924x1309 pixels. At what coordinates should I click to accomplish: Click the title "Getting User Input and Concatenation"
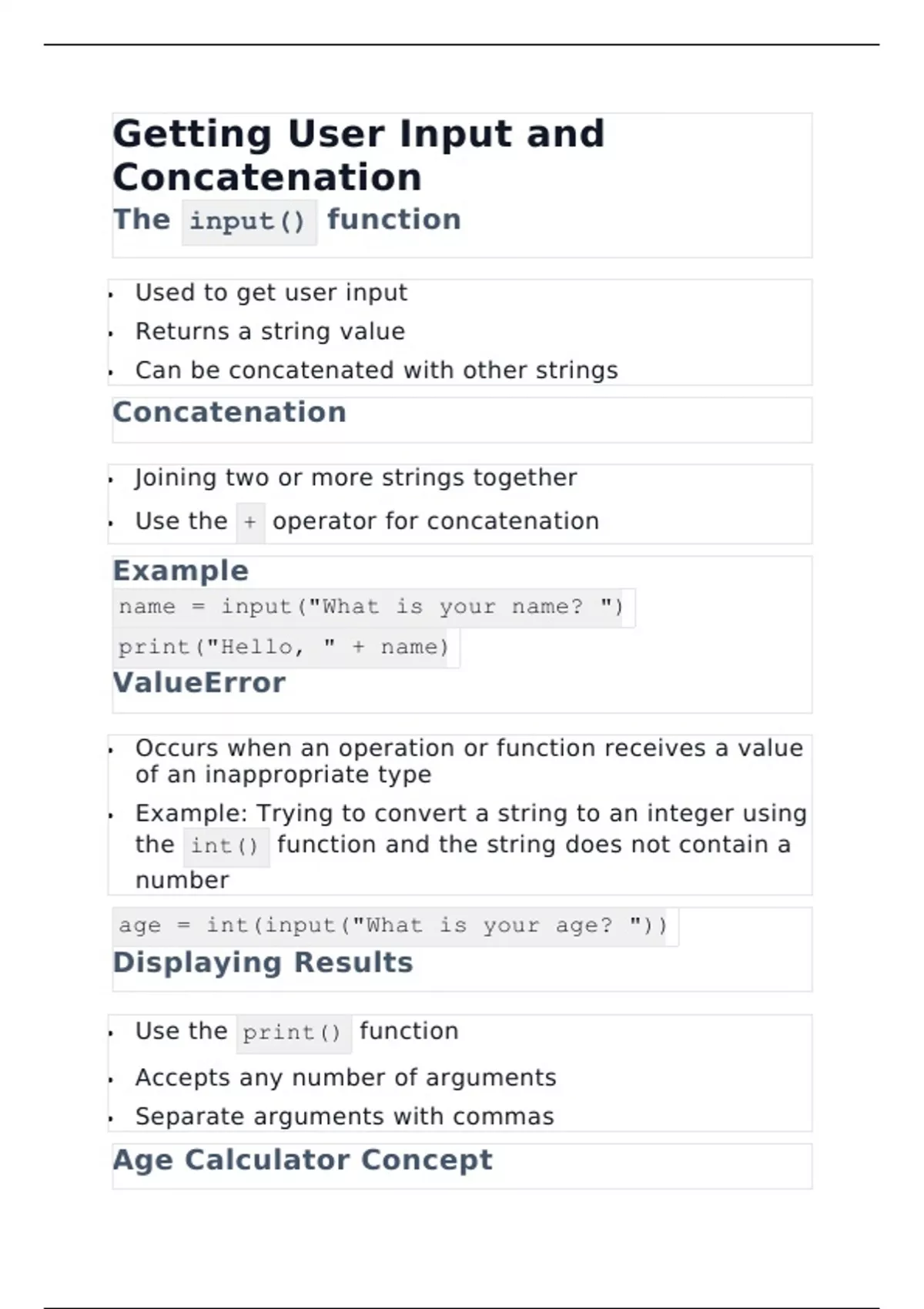tap(359, 155)
